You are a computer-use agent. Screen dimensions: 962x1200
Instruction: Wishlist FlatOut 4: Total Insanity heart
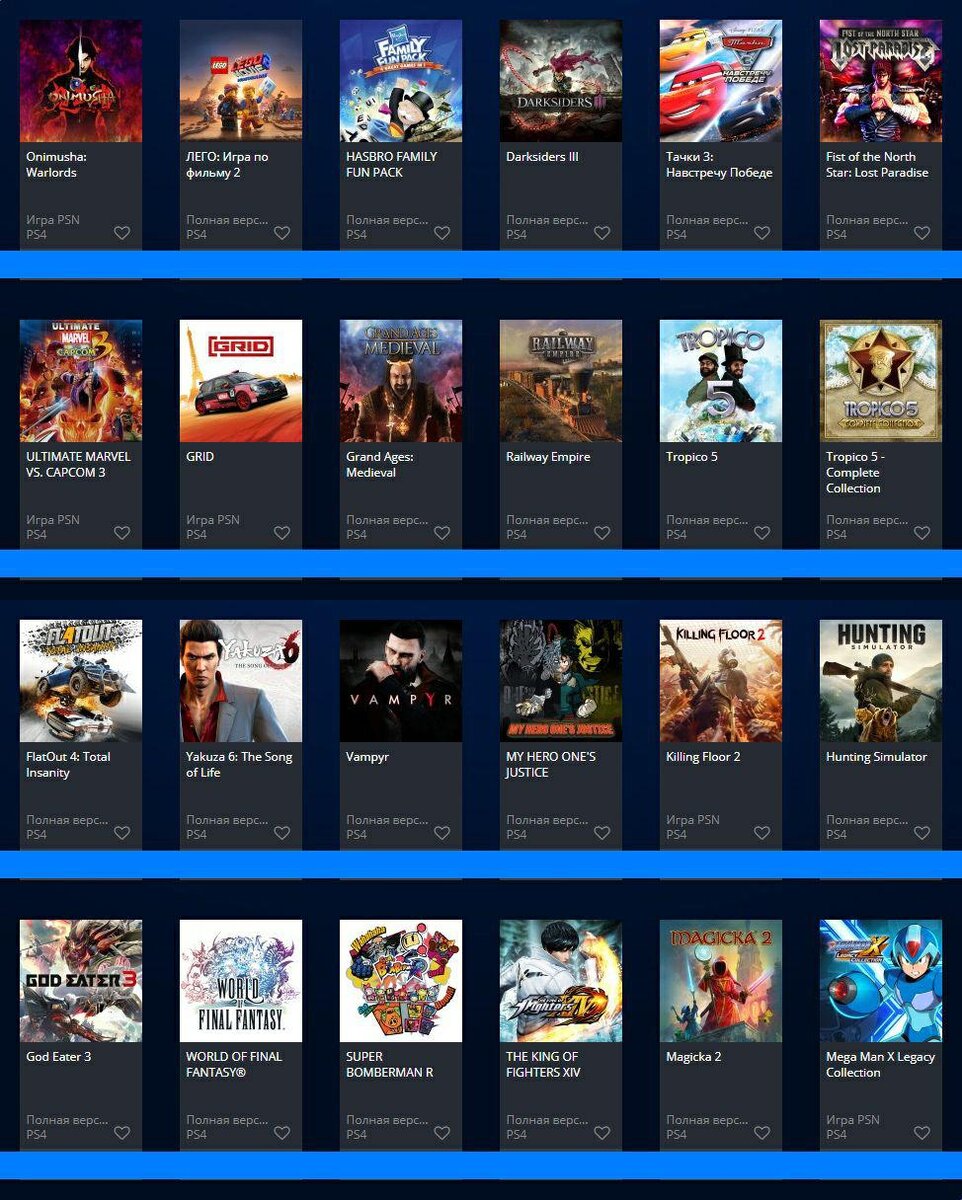tap(122, 833)
